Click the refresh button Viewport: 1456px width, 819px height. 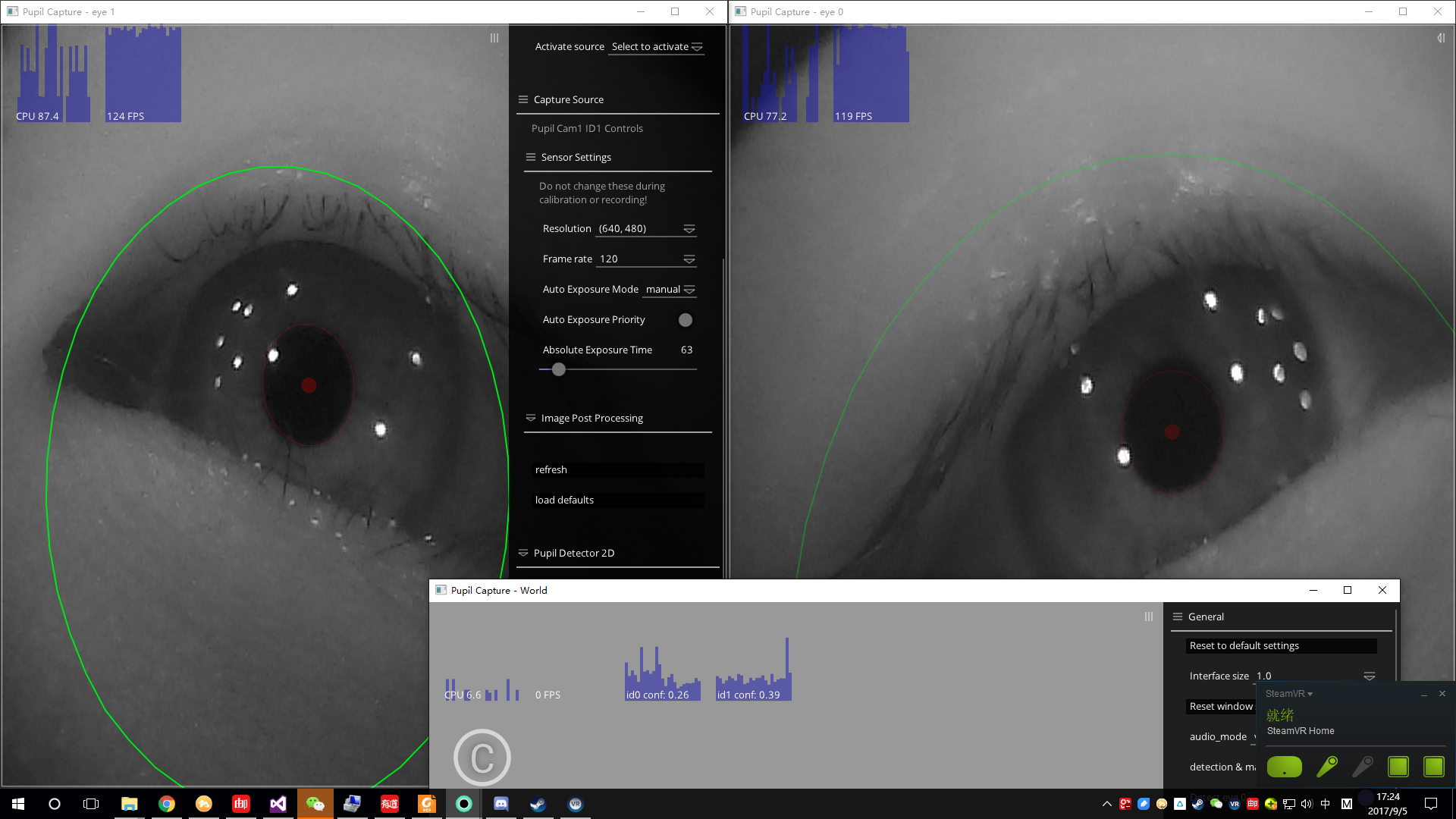pyautogui.click(x=618, y=470)
